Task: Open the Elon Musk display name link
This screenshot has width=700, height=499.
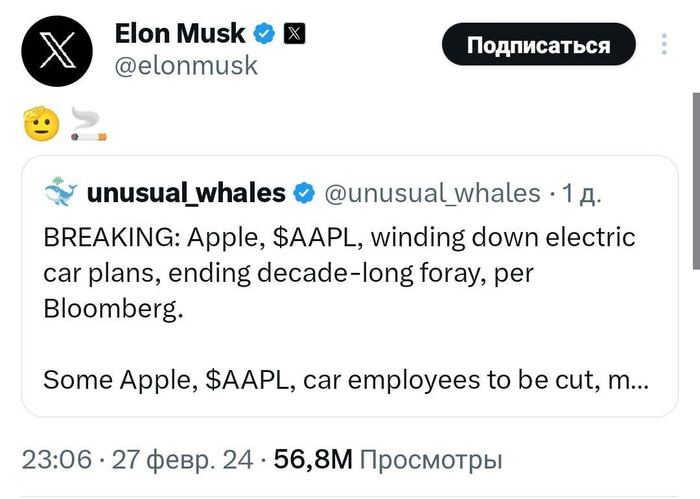Action: (180, 33)
